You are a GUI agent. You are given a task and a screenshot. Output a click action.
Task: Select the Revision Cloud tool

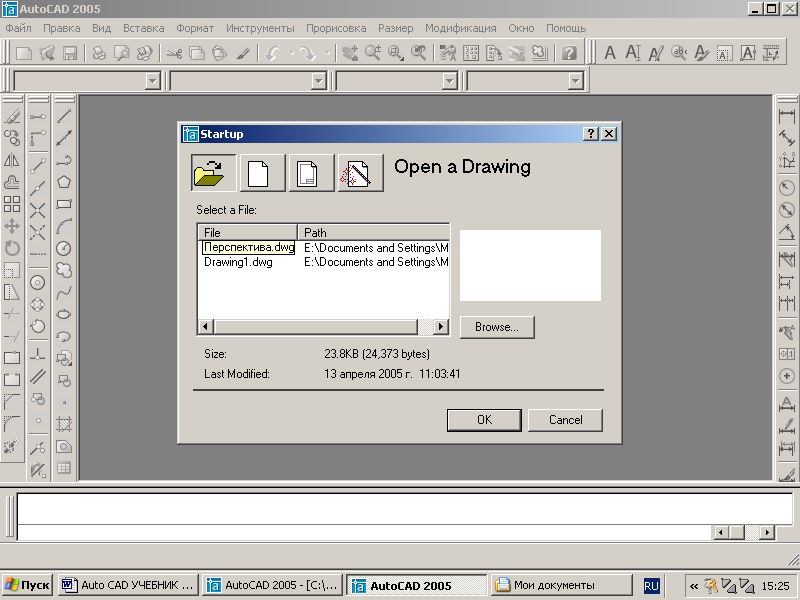coord(64,270)
